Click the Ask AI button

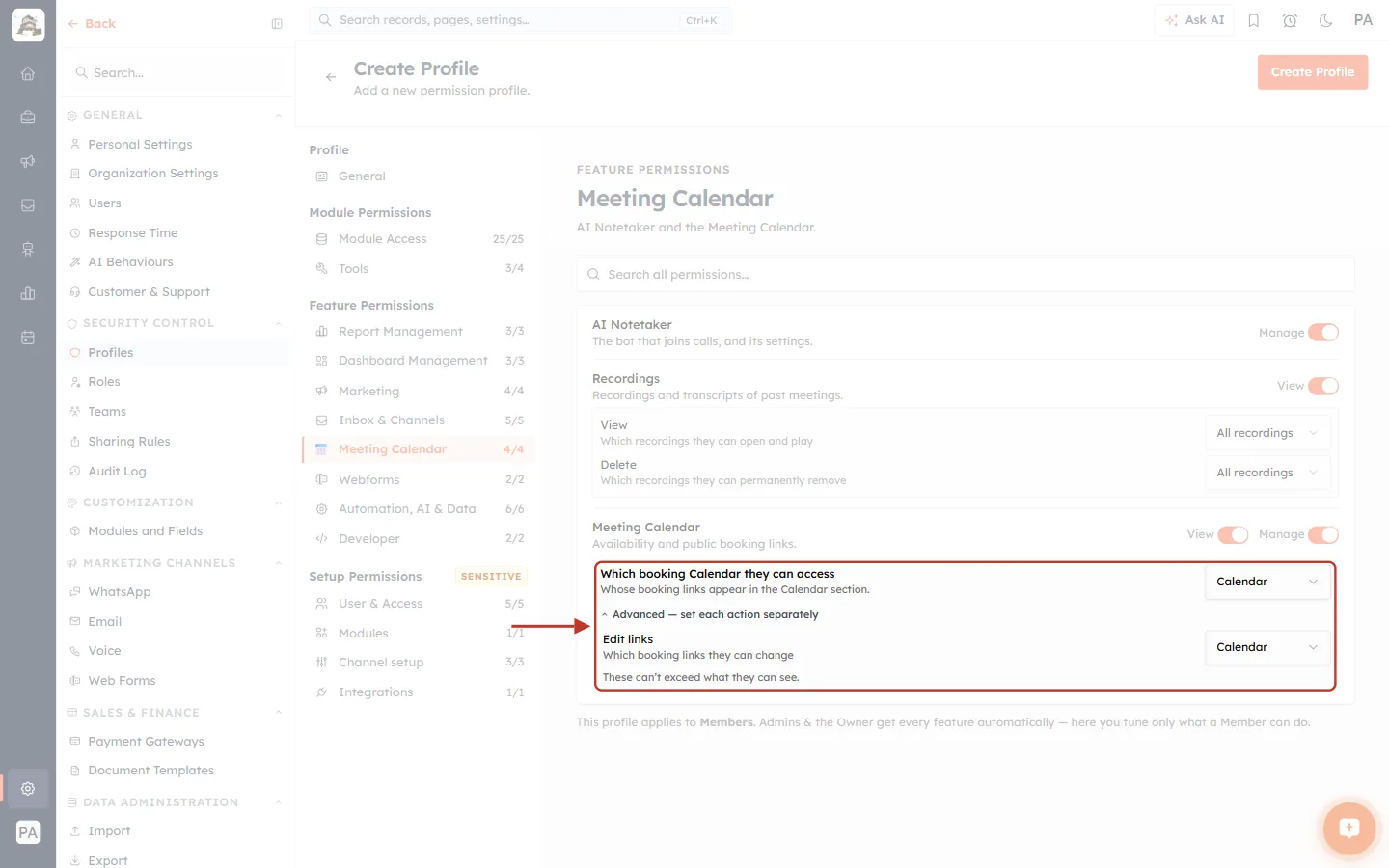(1194, 20)
